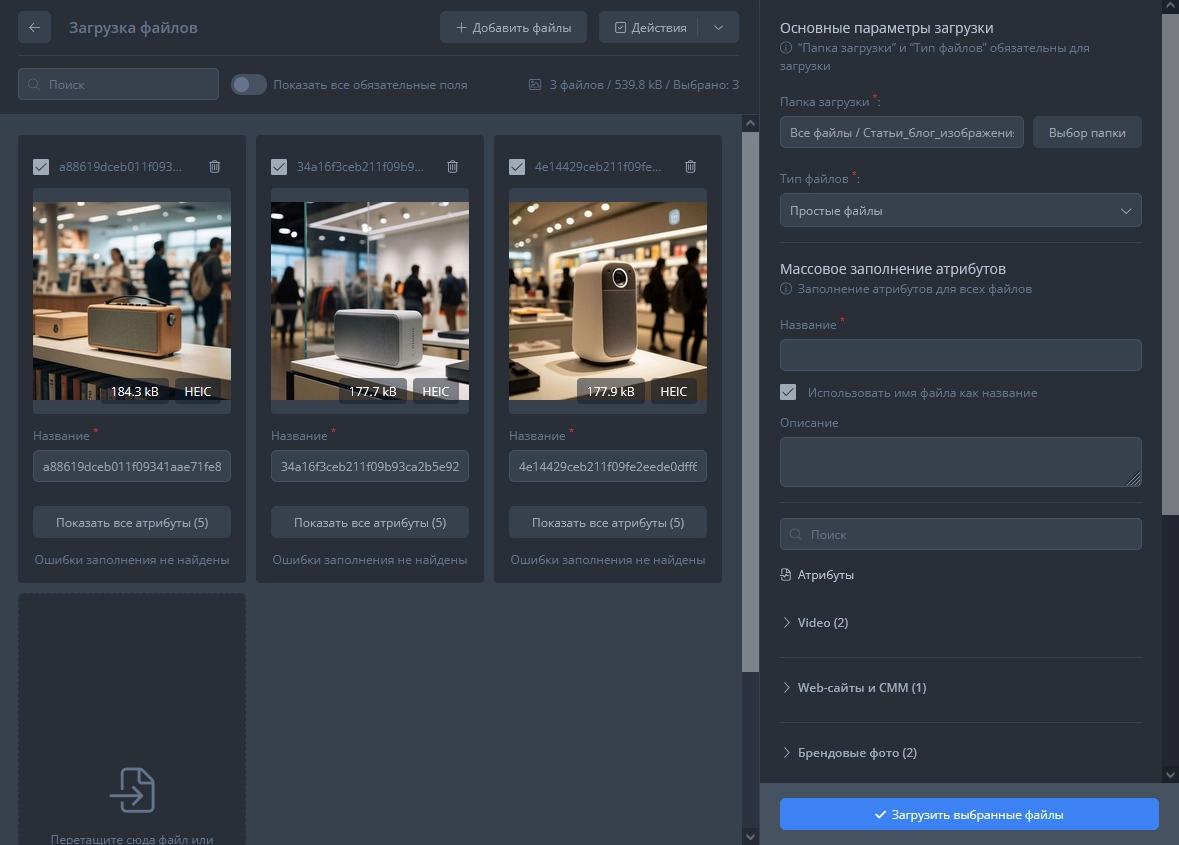Click Загрузить выбранные файлы button
Viewport: 1179px width, 845px height.
(x=968, y=815)
